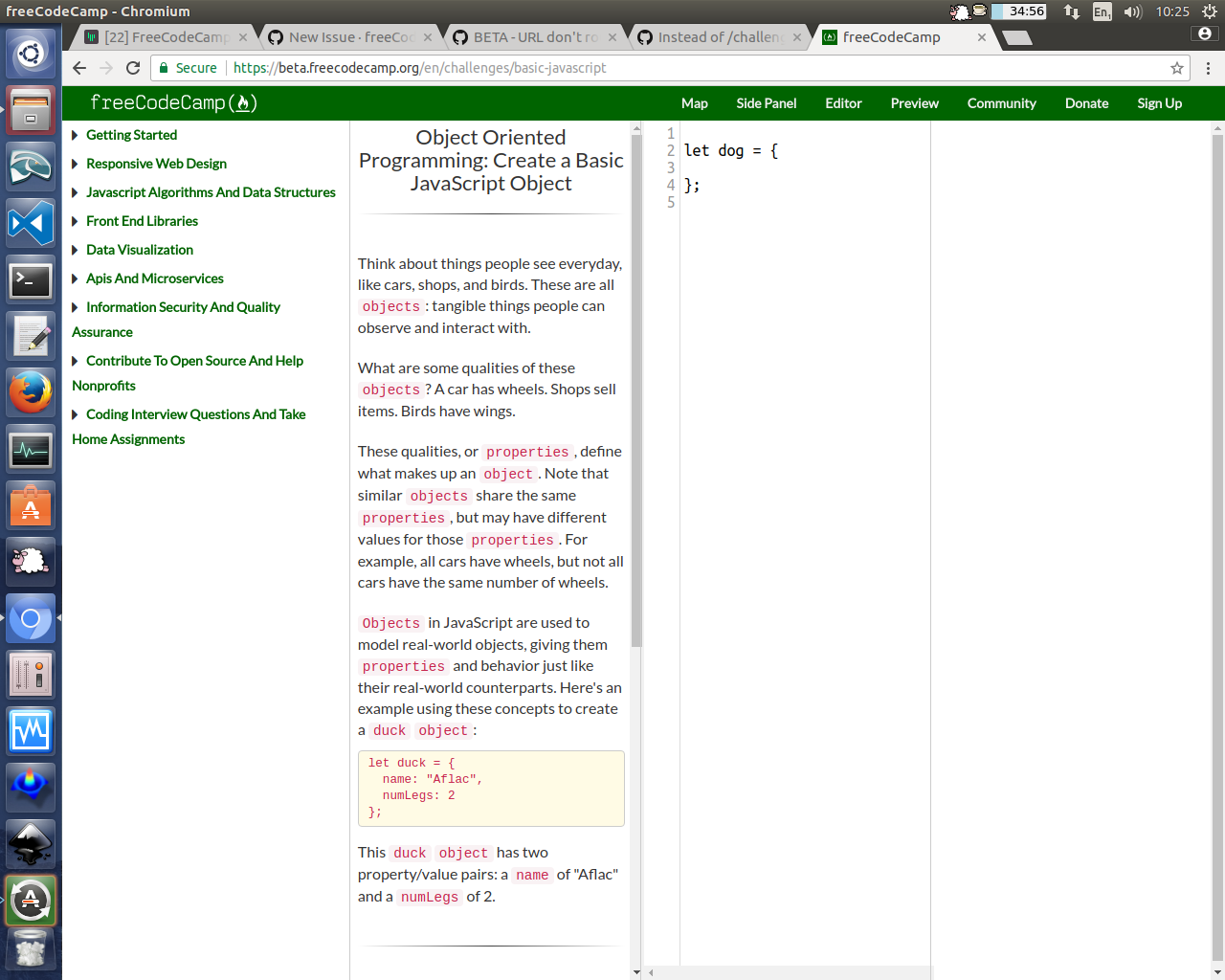Open Visual Studio Code from the dock
The width and height of the screenshot is (1225, 980).
click(31, 222)
